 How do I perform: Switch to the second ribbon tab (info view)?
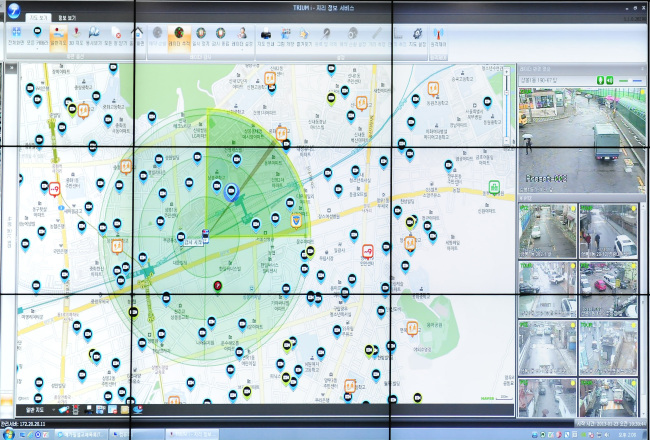(x=67, y=18)
